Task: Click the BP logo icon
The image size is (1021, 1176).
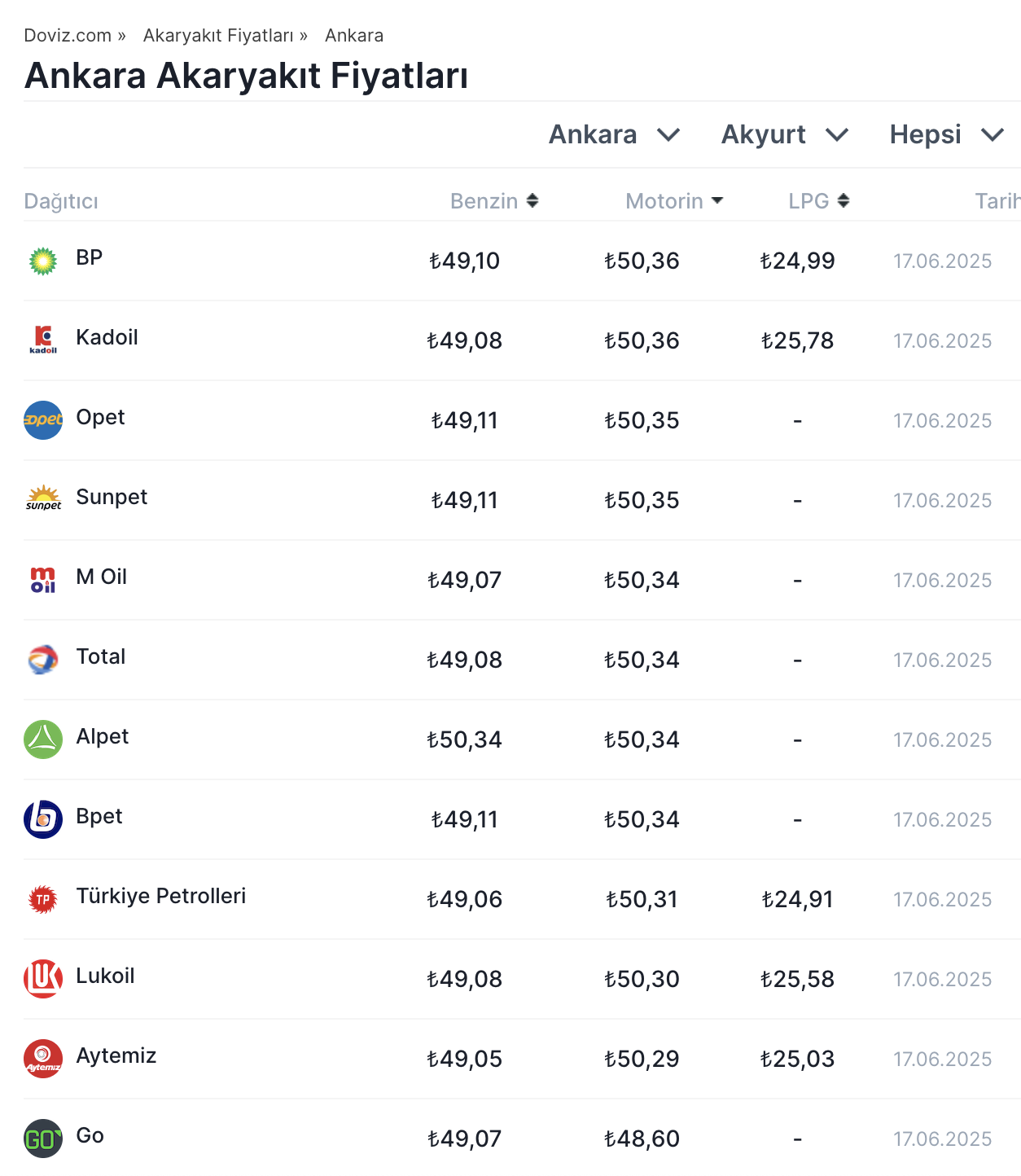Action: (43, 261)
